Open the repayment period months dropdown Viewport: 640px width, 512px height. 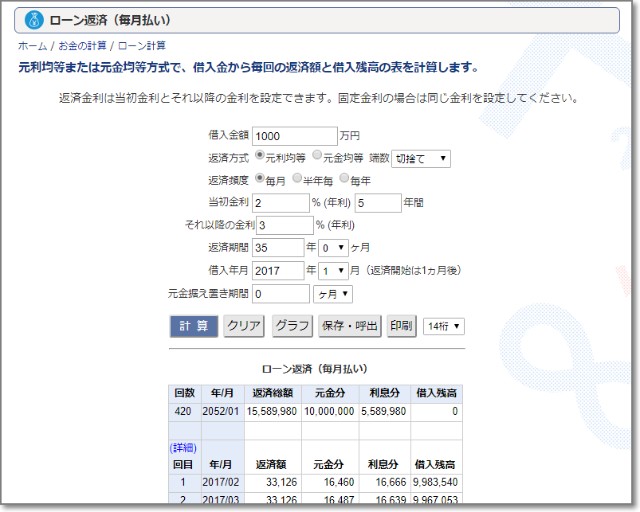click(334, 248)
